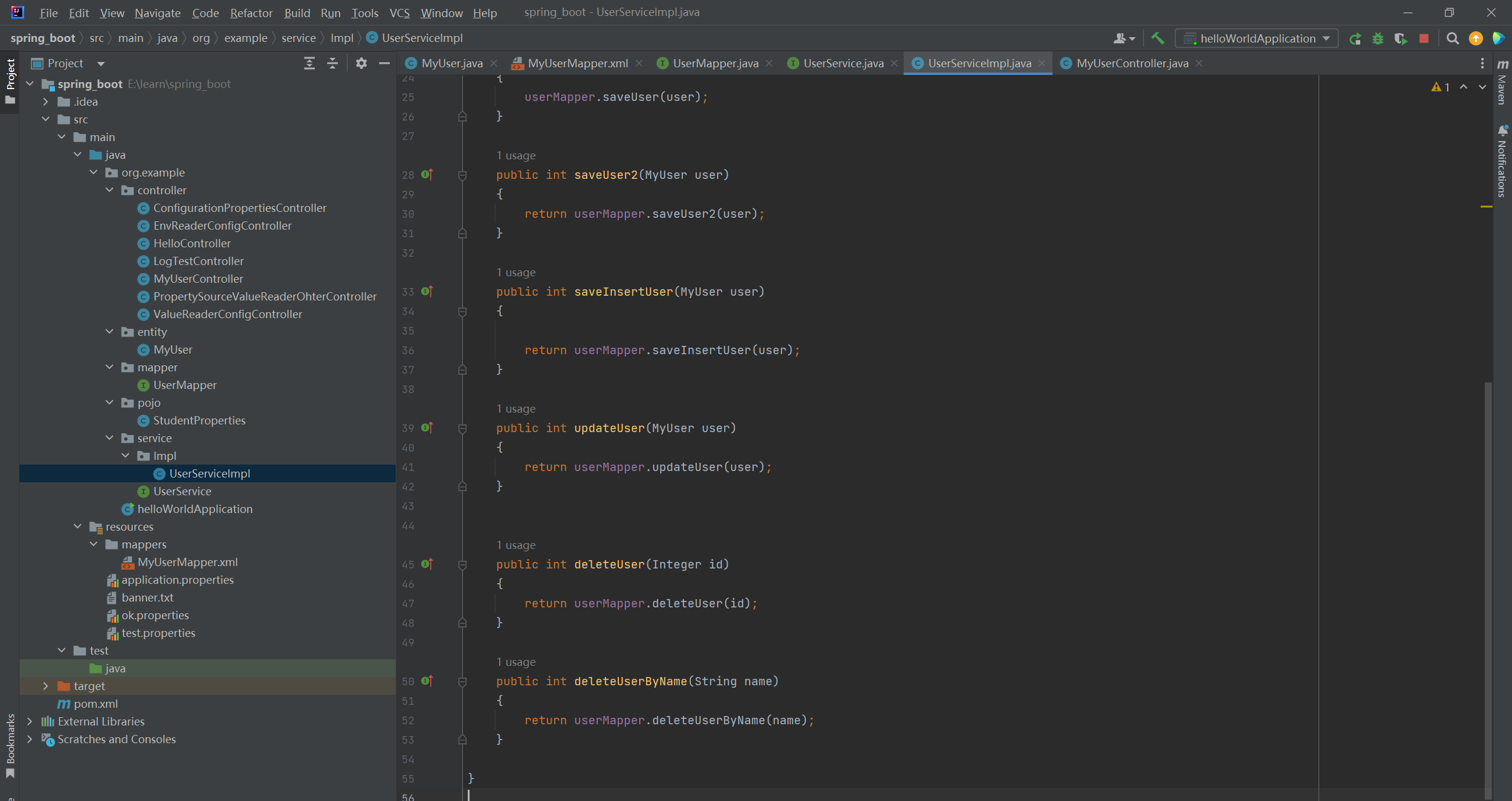The width and height of the screenshot is (1512, 801).
Task: Click the Build project hammer icon
Action: click(x=1158, y=38)
